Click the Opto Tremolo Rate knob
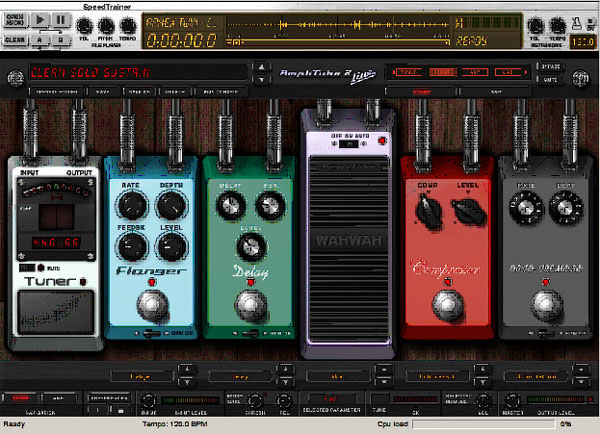This screenshot has width=600, height=434. [x=526, y=208]
